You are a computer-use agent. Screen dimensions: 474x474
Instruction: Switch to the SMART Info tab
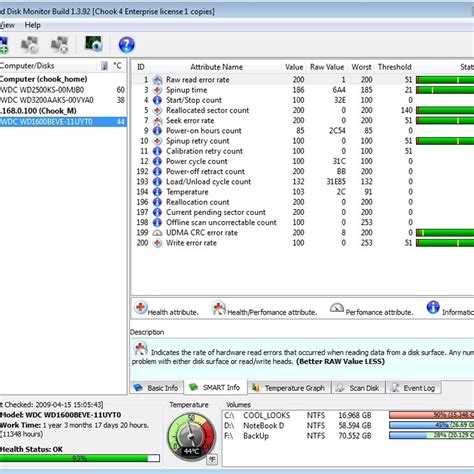[x=215, y=387]
